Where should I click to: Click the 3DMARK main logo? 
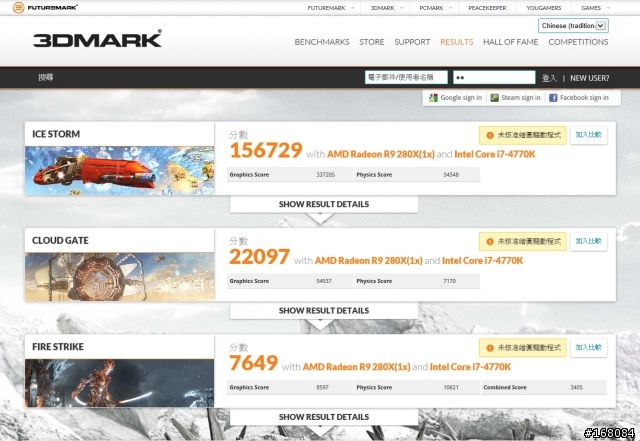tap(97, 39)
